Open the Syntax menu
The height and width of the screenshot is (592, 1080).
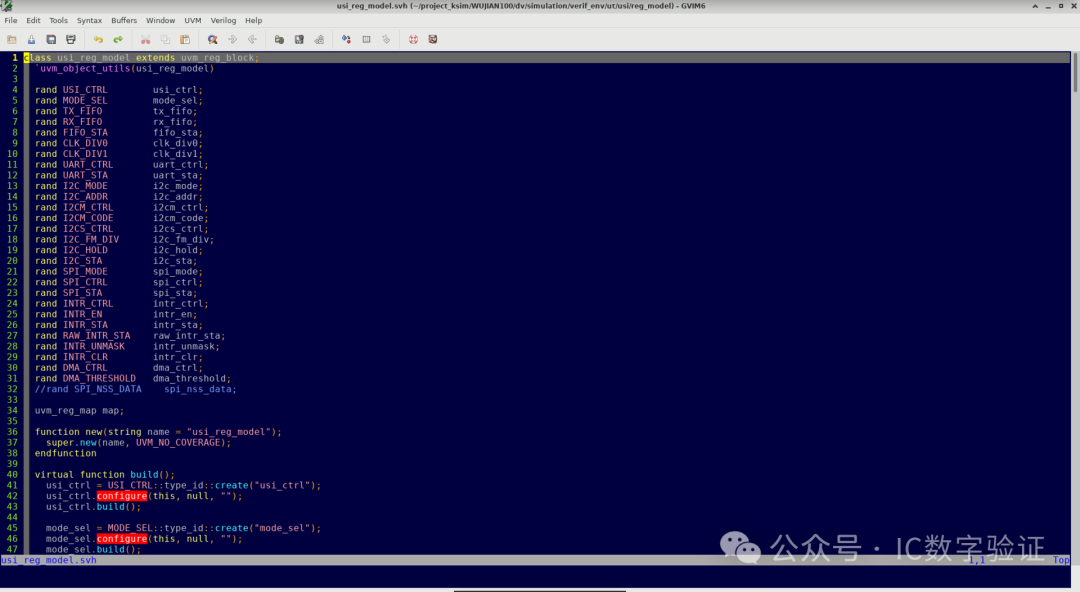click(89, 19)
